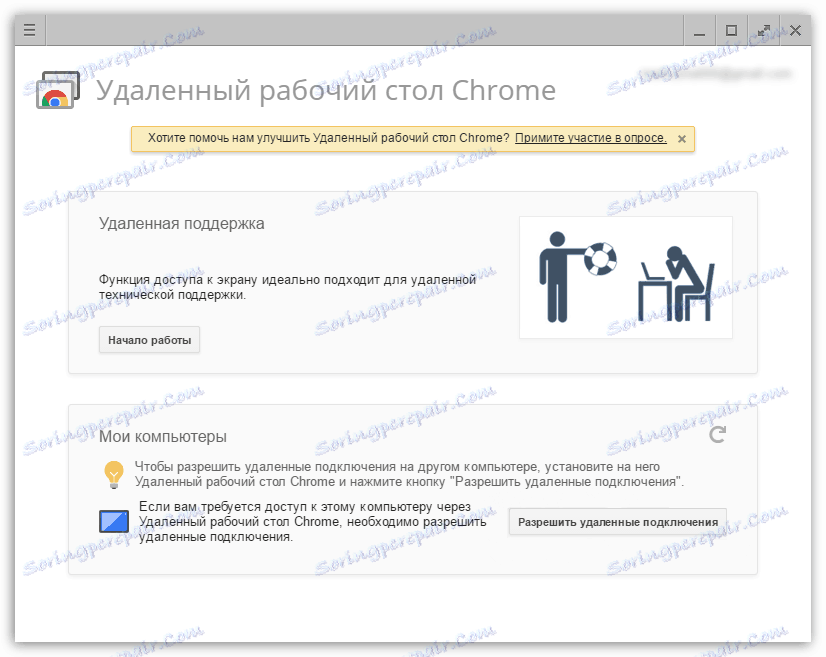Click the 'Удаленная поддержка' heading
The width and height of the screenshot is (826, 657).
182,224
